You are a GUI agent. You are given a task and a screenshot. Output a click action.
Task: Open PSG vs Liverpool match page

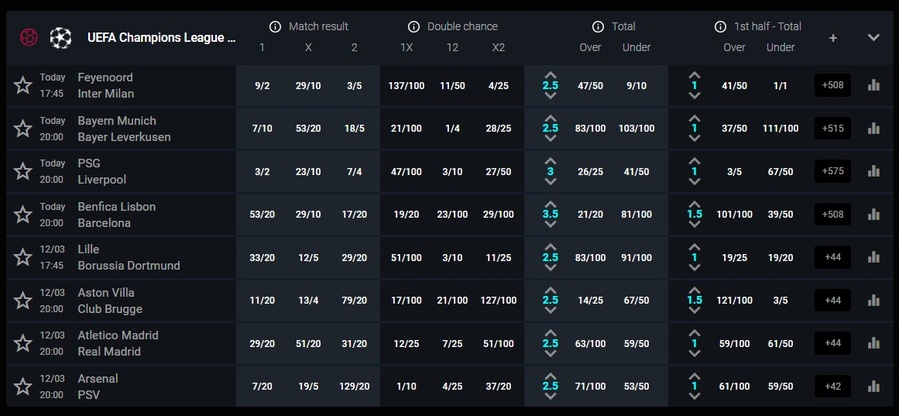[102, 171]
